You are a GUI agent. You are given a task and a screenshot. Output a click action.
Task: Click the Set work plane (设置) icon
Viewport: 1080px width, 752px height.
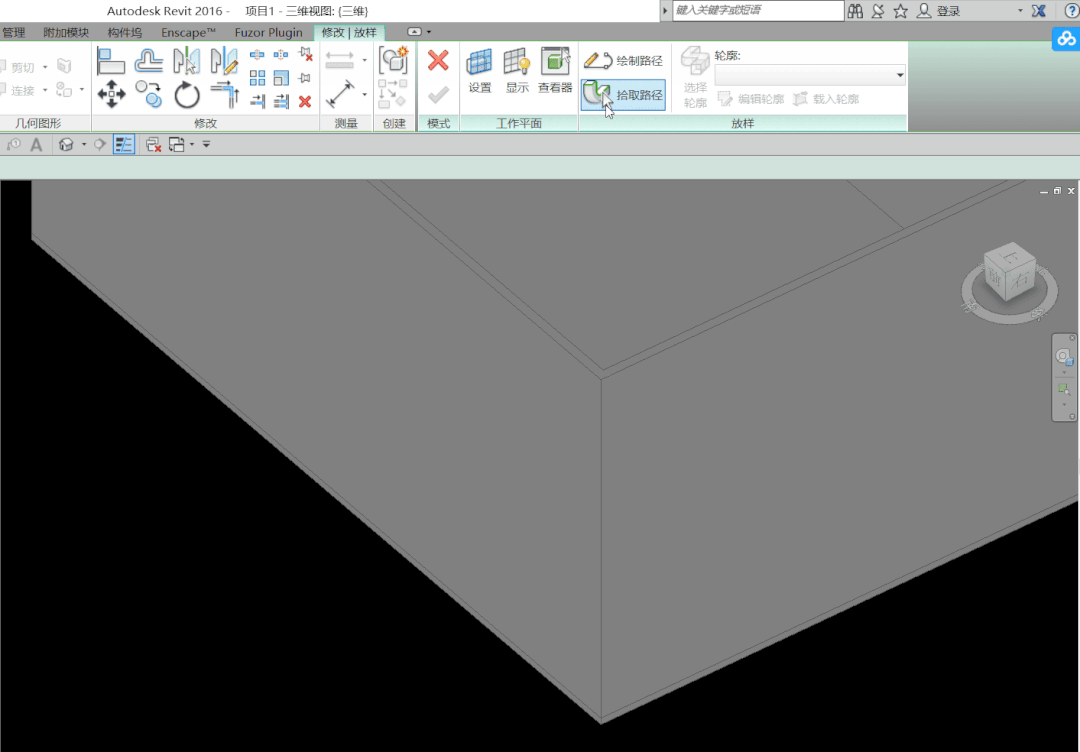pyautogui.click(x=480, y=70)
